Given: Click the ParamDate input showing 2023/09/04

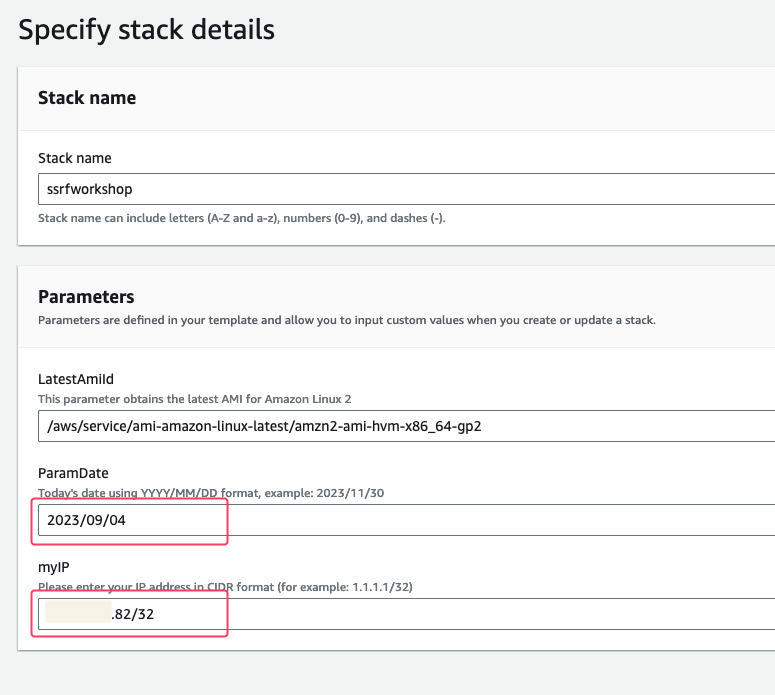Looking at the screenshot, I should click(x=400, y=520).
